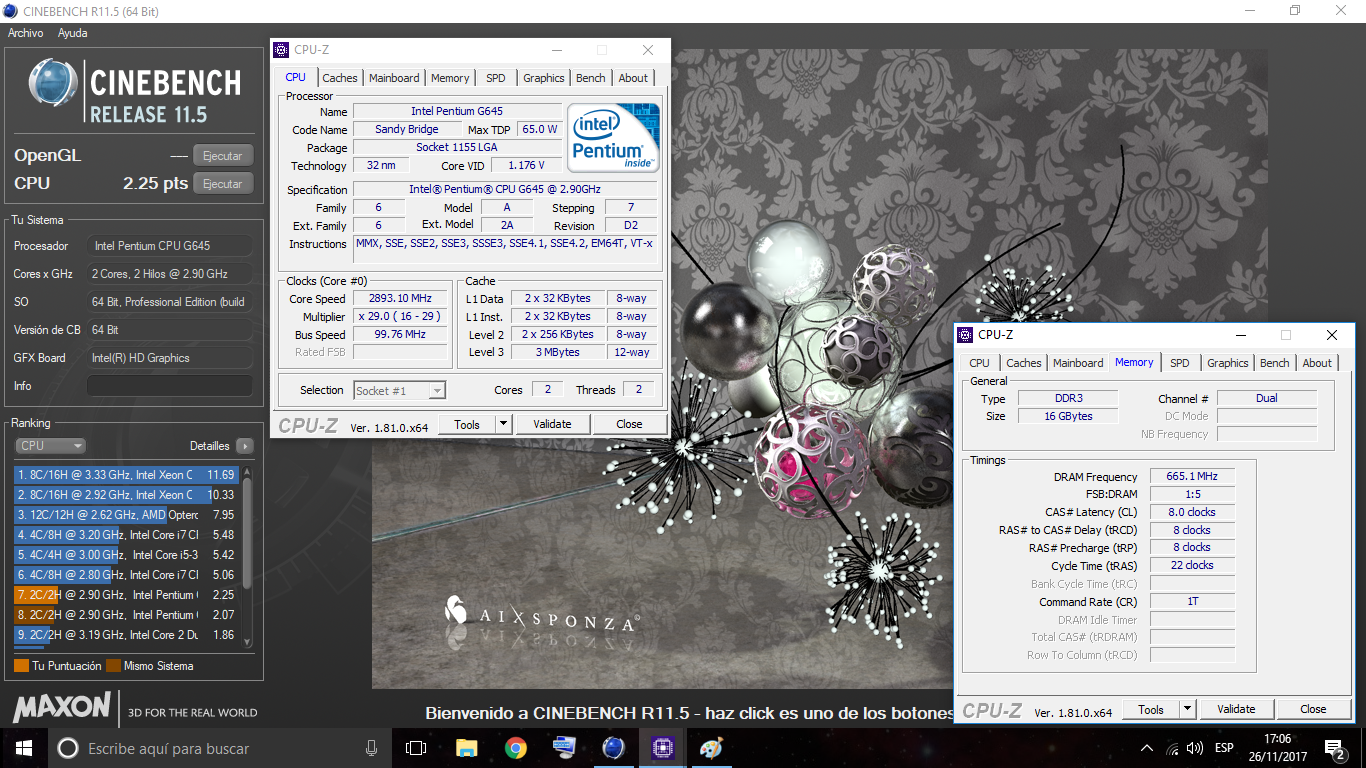The image size is (1366, 768).
Task: Select ranking row 12C/12H @ 2.62 GHz AMD Opteron
Action: tap(125, 515)
